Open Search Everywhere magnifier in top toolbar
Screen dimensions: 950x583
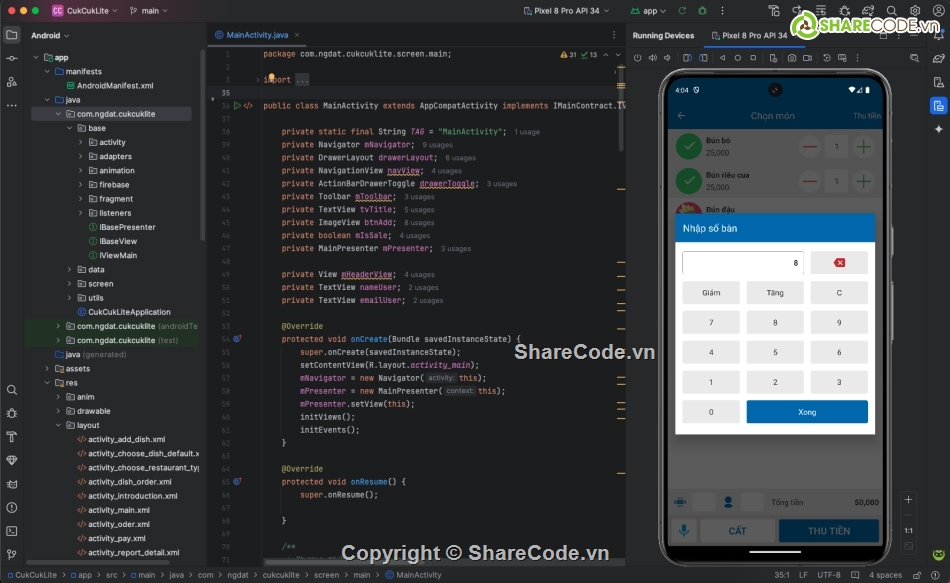coord(891,11)
